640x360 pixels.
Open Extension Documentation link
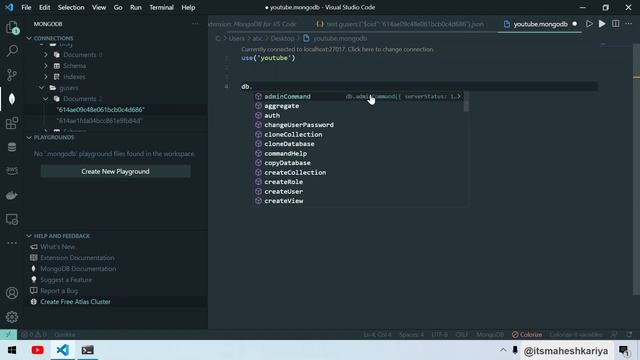pos(77,258)
